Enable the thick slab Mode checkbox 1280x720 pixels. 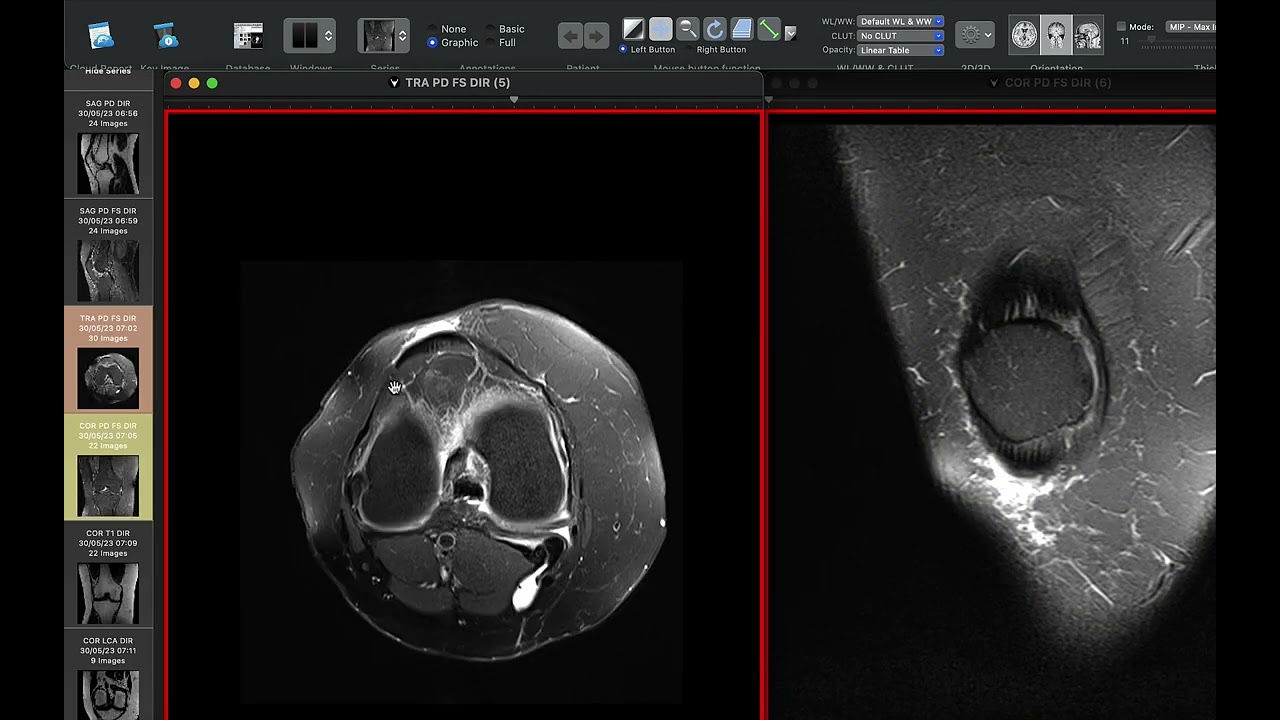coord(1121,27)
